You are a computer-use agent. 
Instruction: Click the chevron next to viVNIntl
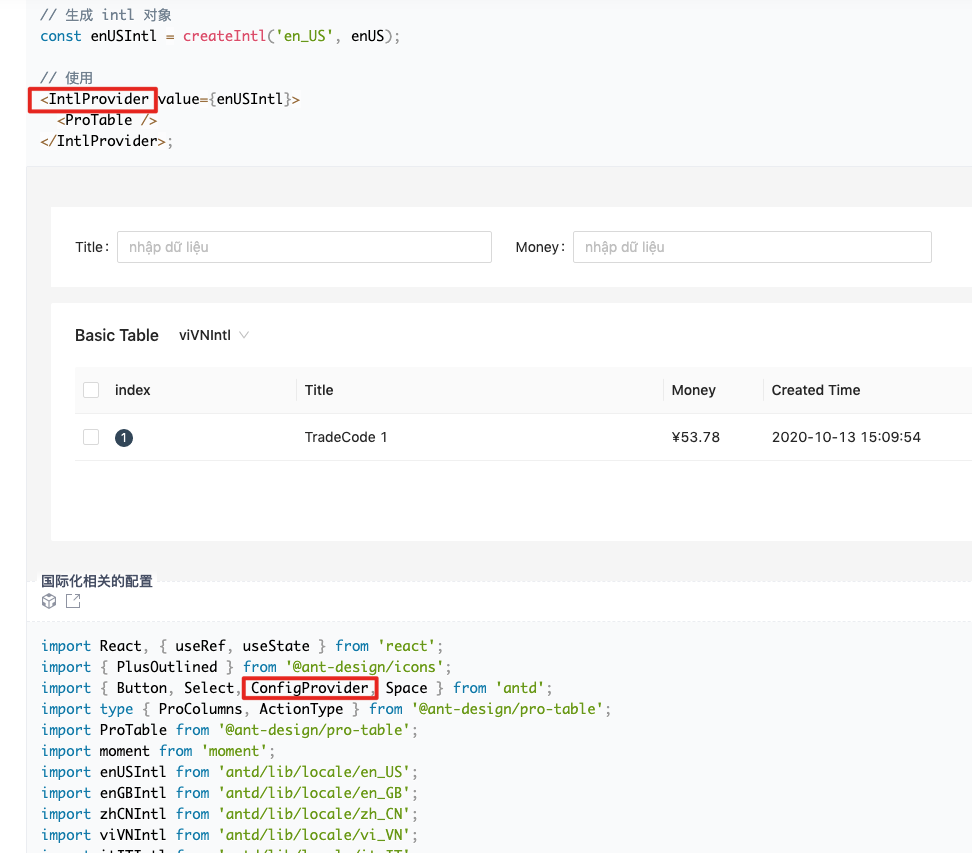click(x=244, y=335)
